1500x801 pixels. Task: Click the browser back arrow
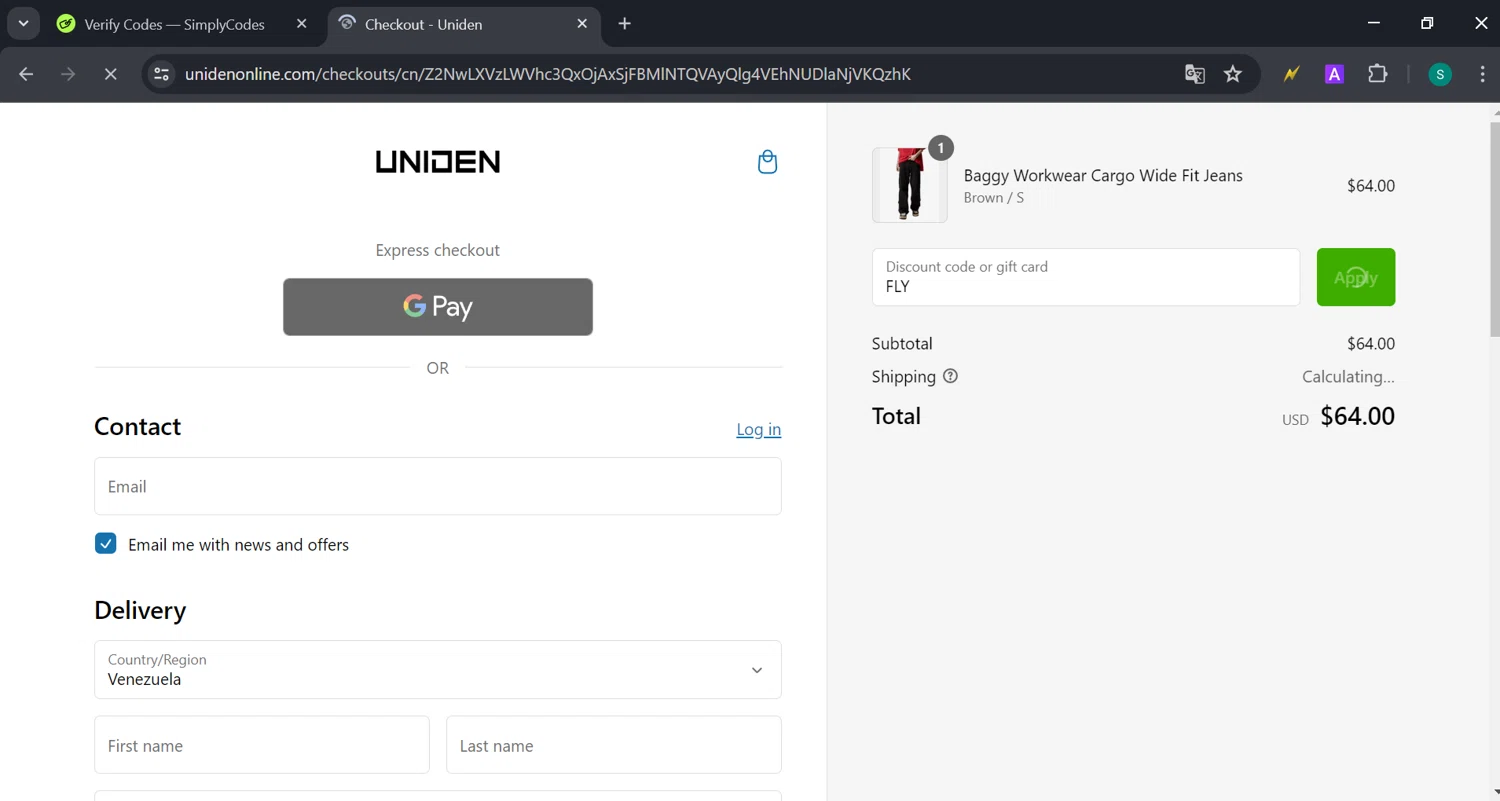[26, 74]
